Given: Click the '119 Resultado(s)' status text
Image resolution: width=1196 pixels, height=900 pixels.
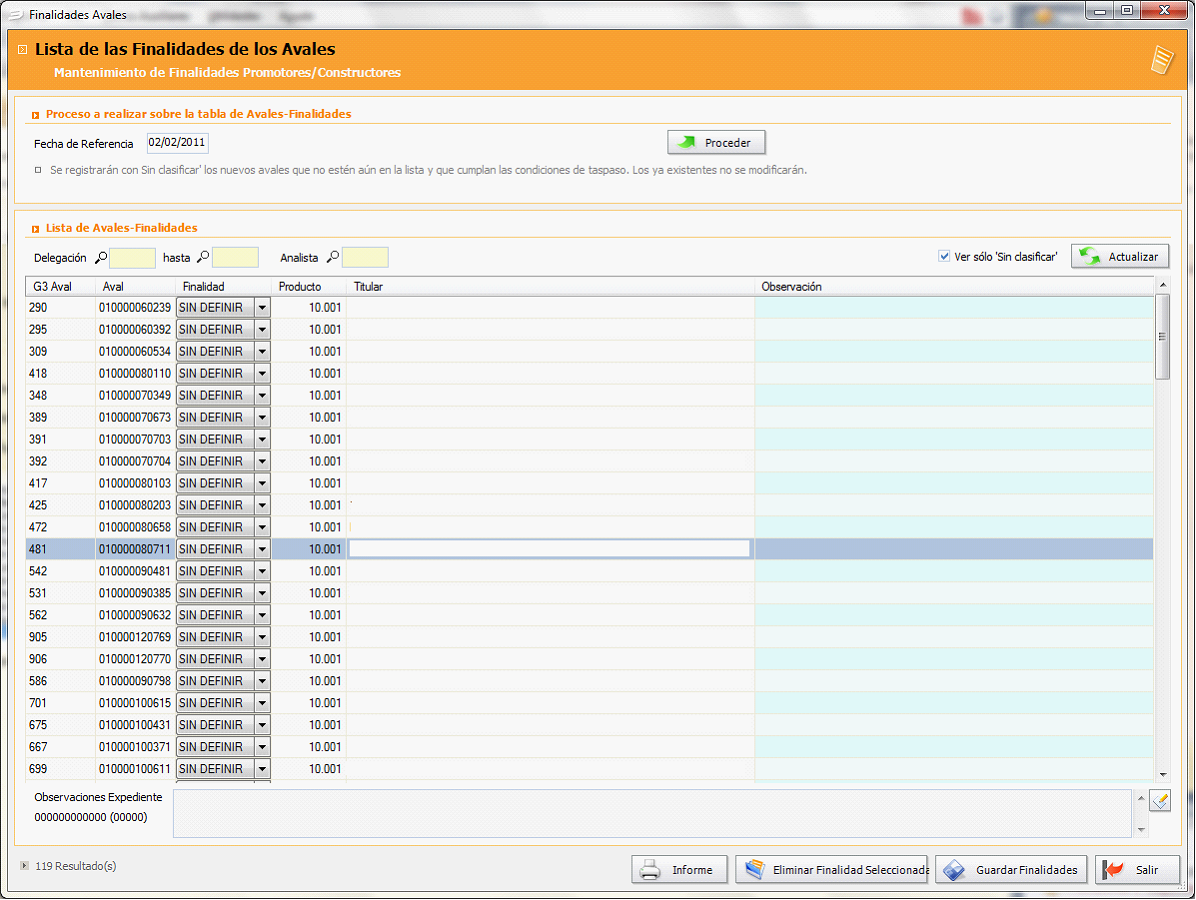Looking at the screenshot, I should [76, 866].
